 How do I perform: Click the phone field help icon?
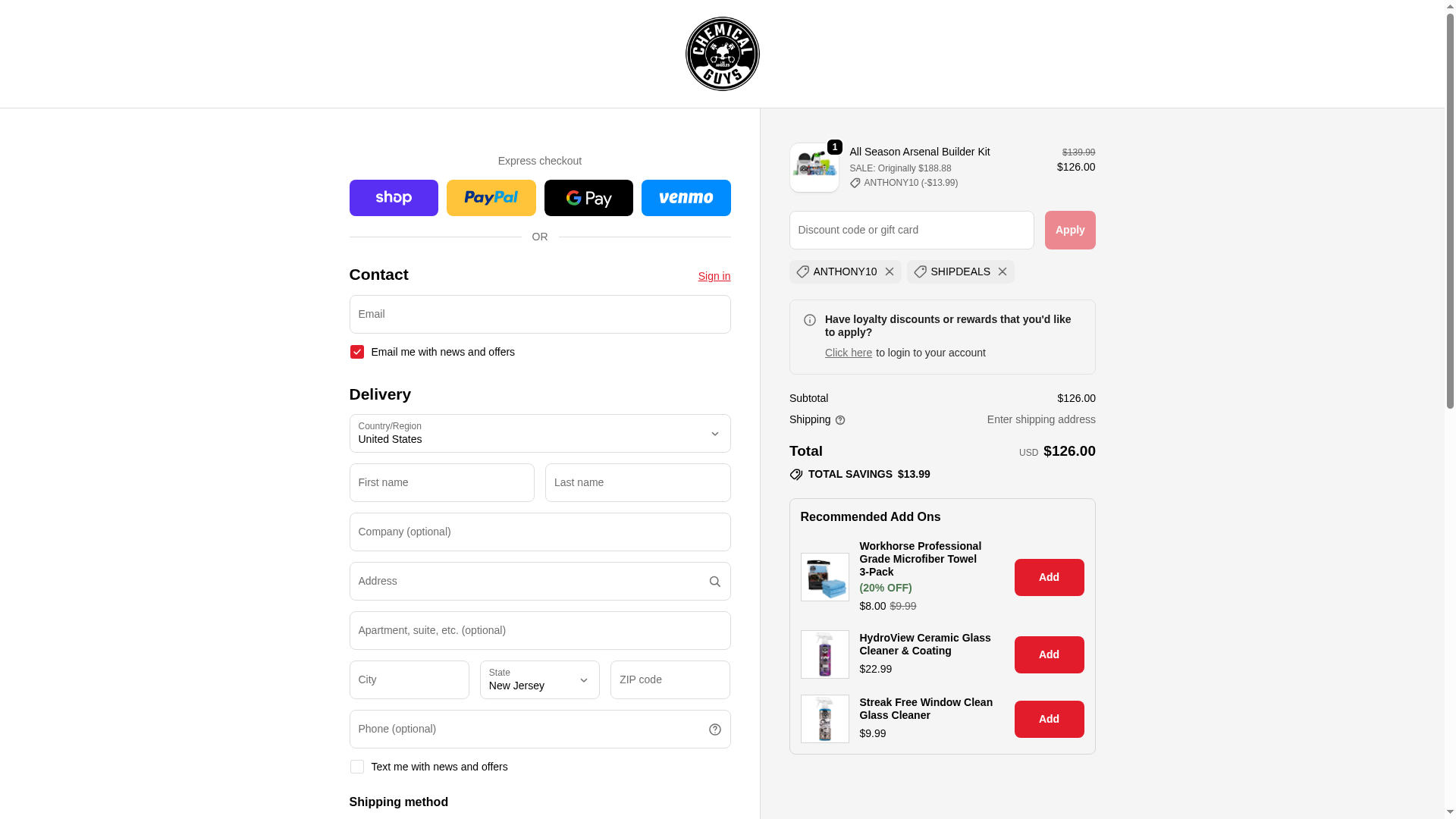tap(715, 730)
